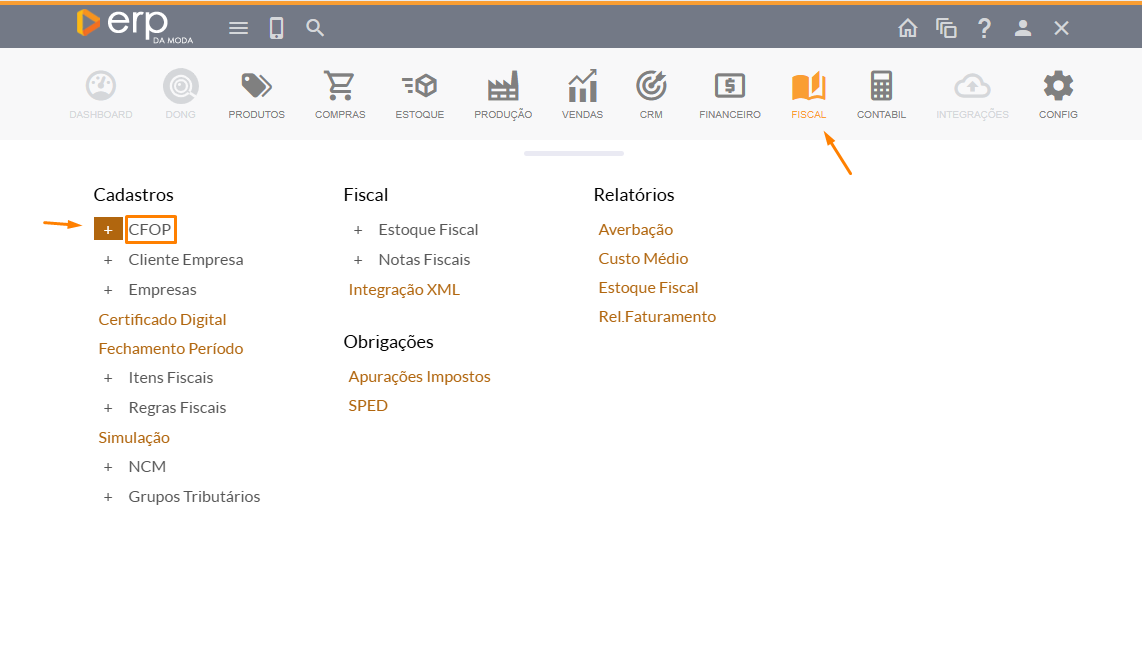Screen dimensions: 1142x655
Task: Open the Contabil calculator module
Action: click(881, 88)
